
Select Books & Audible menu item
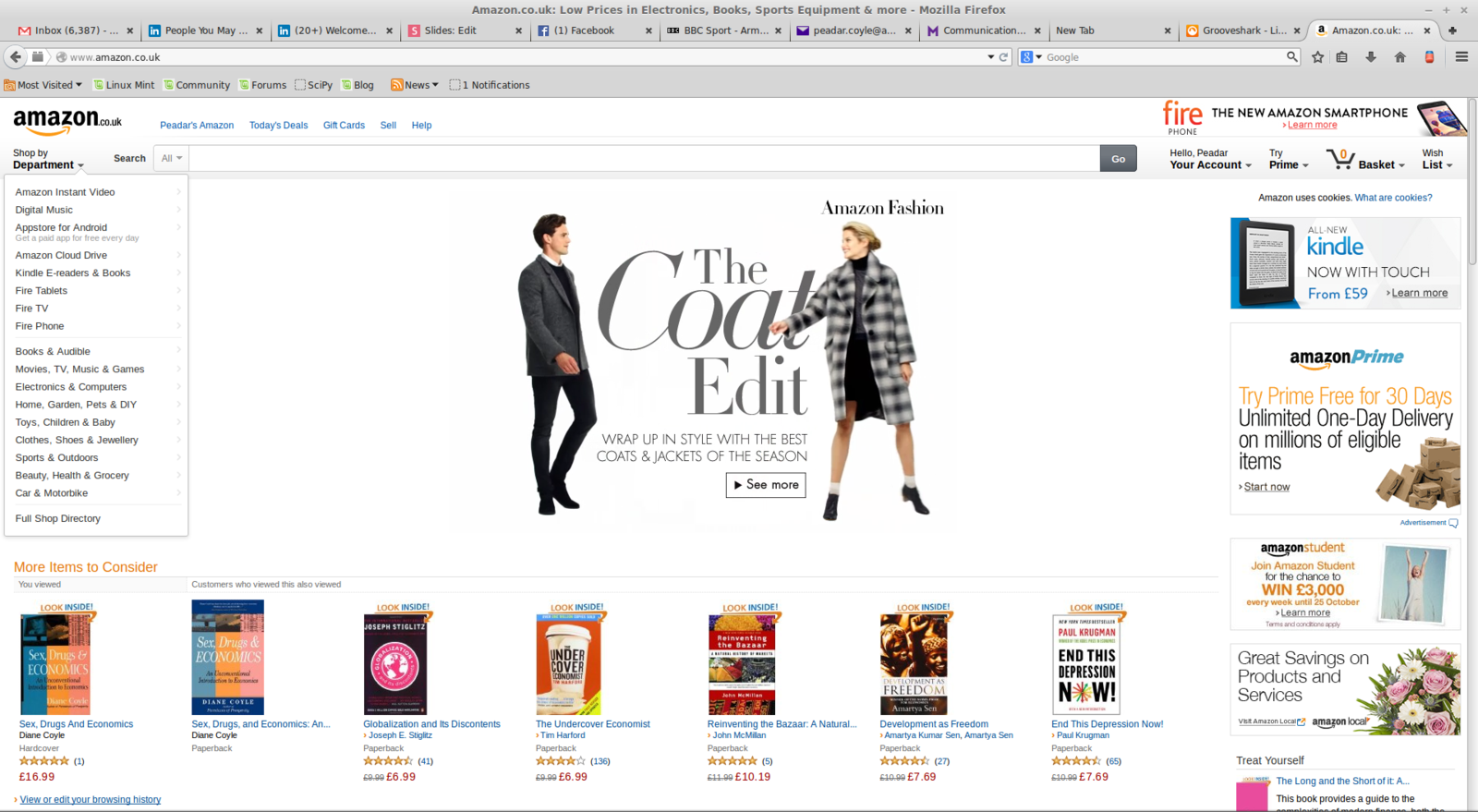[x=53, y=351]
